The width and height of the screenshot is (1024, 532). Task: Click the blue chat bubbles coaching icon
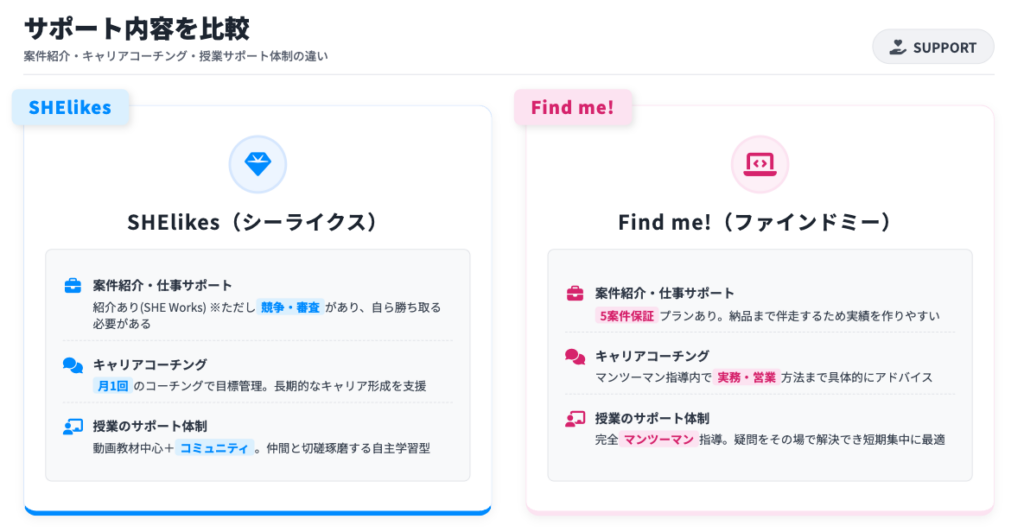73,365
